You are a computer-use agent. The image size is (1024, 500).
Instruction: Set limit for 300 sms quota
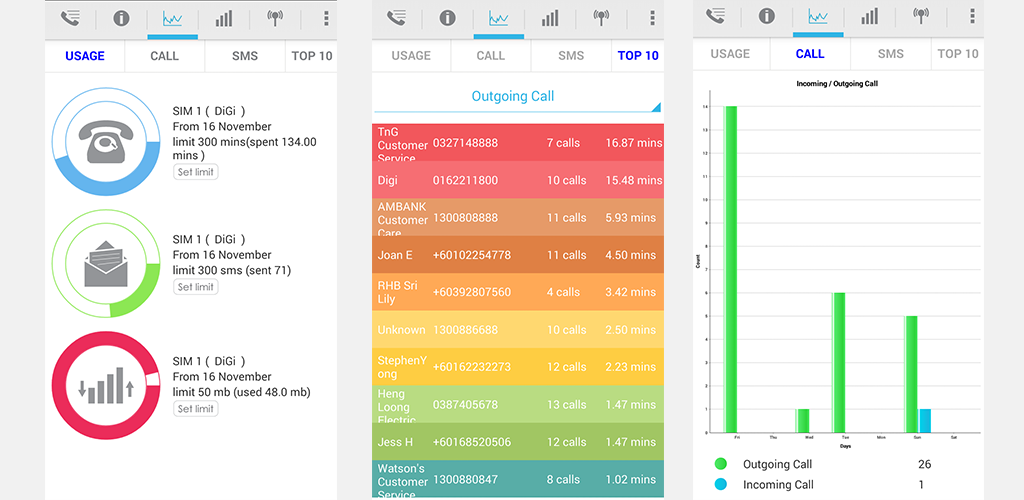coord(196,287)
